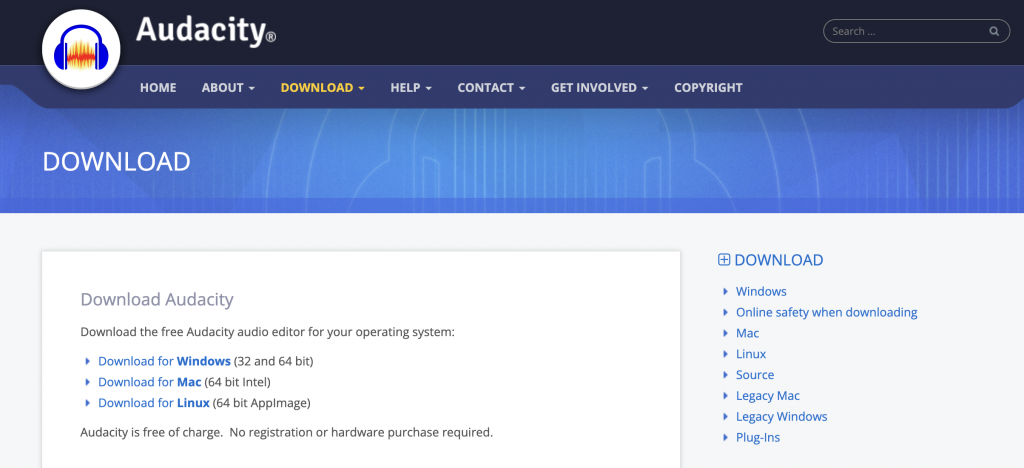Click the Download for Windows link

pos(165,361)
